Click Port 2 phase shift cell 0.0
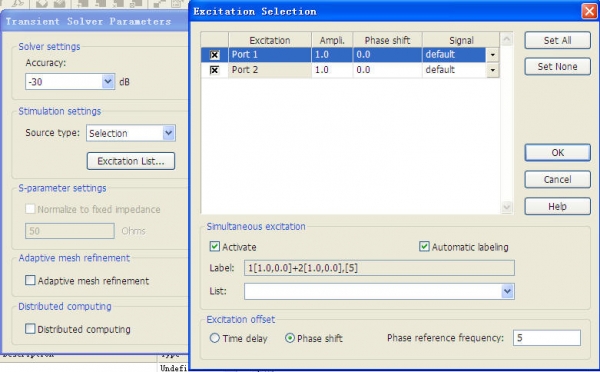The height and width of the screenshot is (372, 600). coord(387,70)
